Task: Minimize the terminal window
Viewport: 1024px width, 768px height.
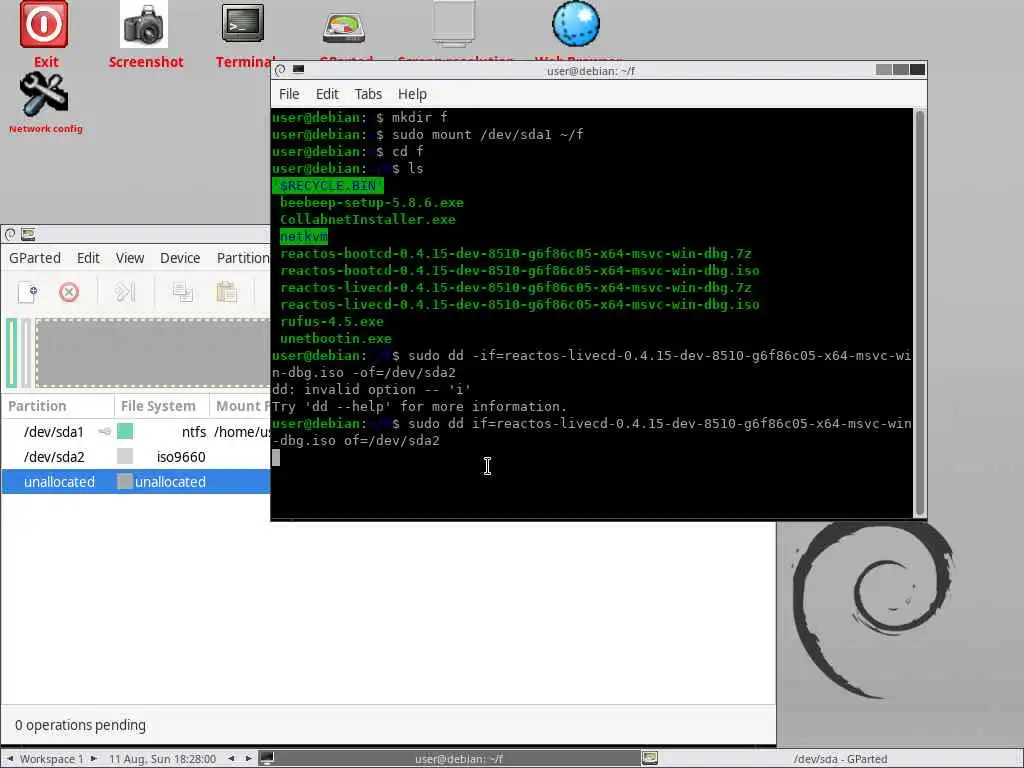Action: [x=884, y=69]
